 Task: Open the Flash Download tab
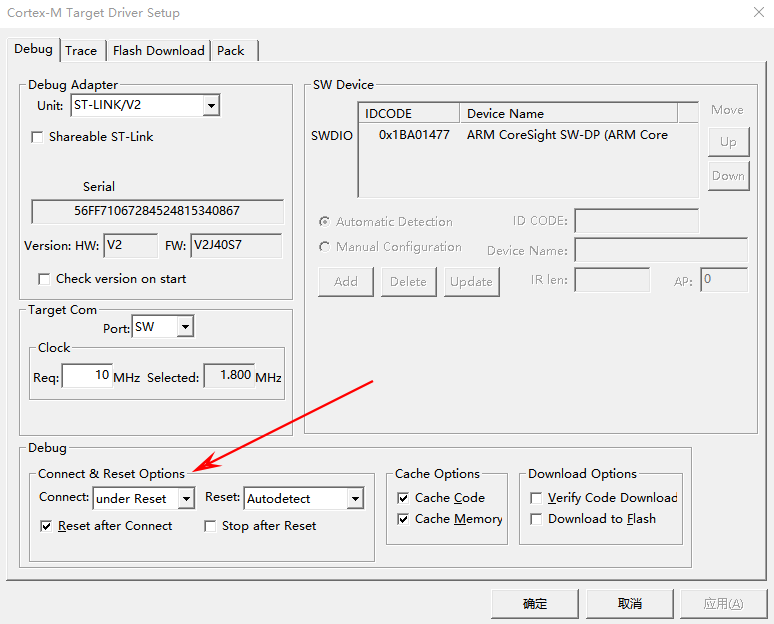coord(158,51)
